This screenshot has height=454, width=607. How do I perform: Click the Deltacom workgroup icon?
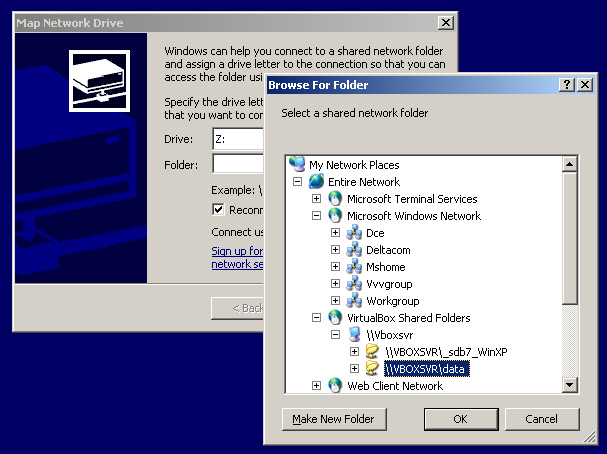point(354,250)
